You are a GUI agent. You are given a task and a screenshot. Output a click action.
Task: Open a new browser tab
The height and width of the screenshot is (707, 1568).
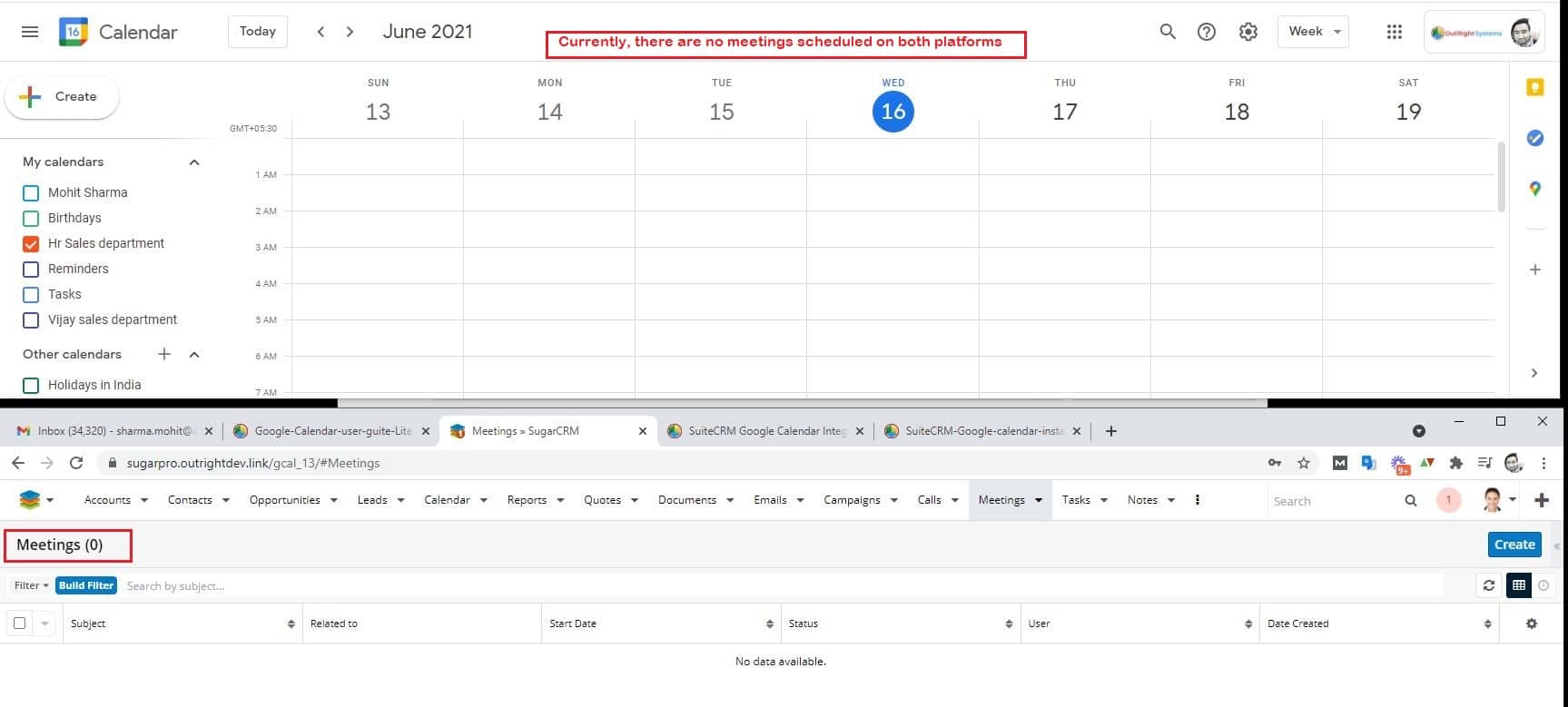tap(1110, 431)
